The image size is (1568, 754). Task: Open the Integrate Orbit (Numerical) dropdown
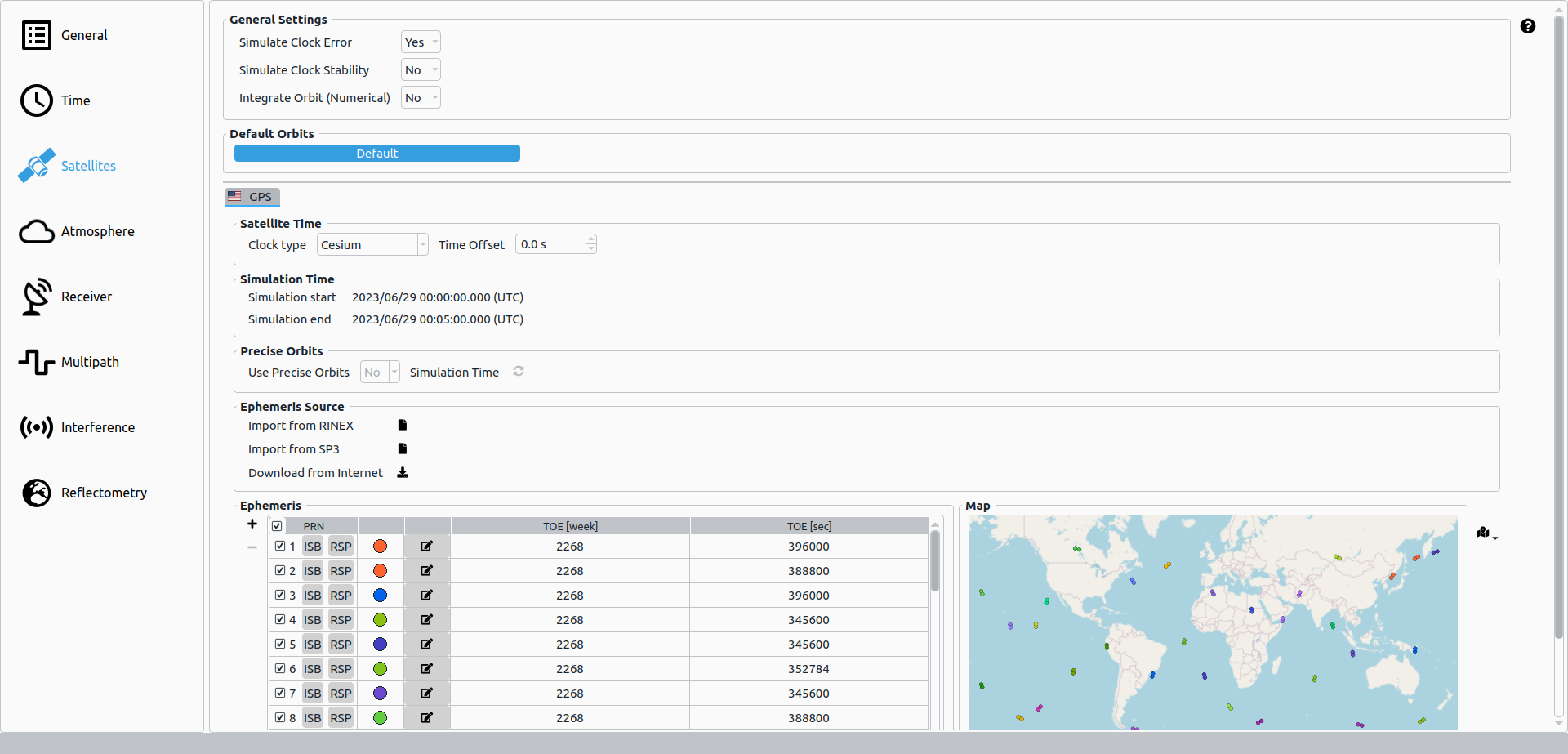[421, 98]
